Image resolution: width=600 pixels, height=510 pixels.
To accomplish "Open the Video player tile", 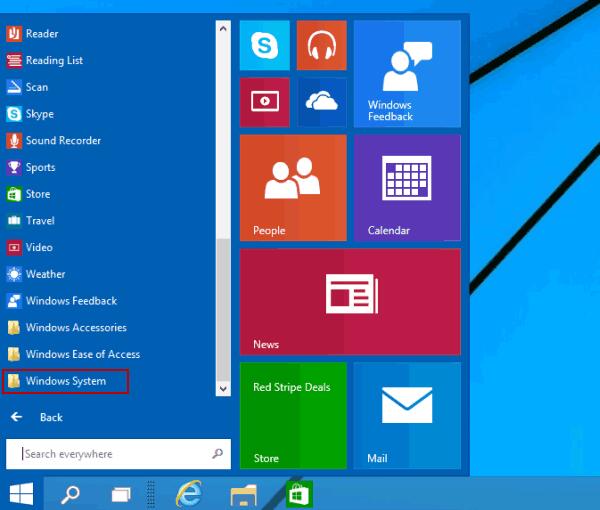I will (264, 102).
